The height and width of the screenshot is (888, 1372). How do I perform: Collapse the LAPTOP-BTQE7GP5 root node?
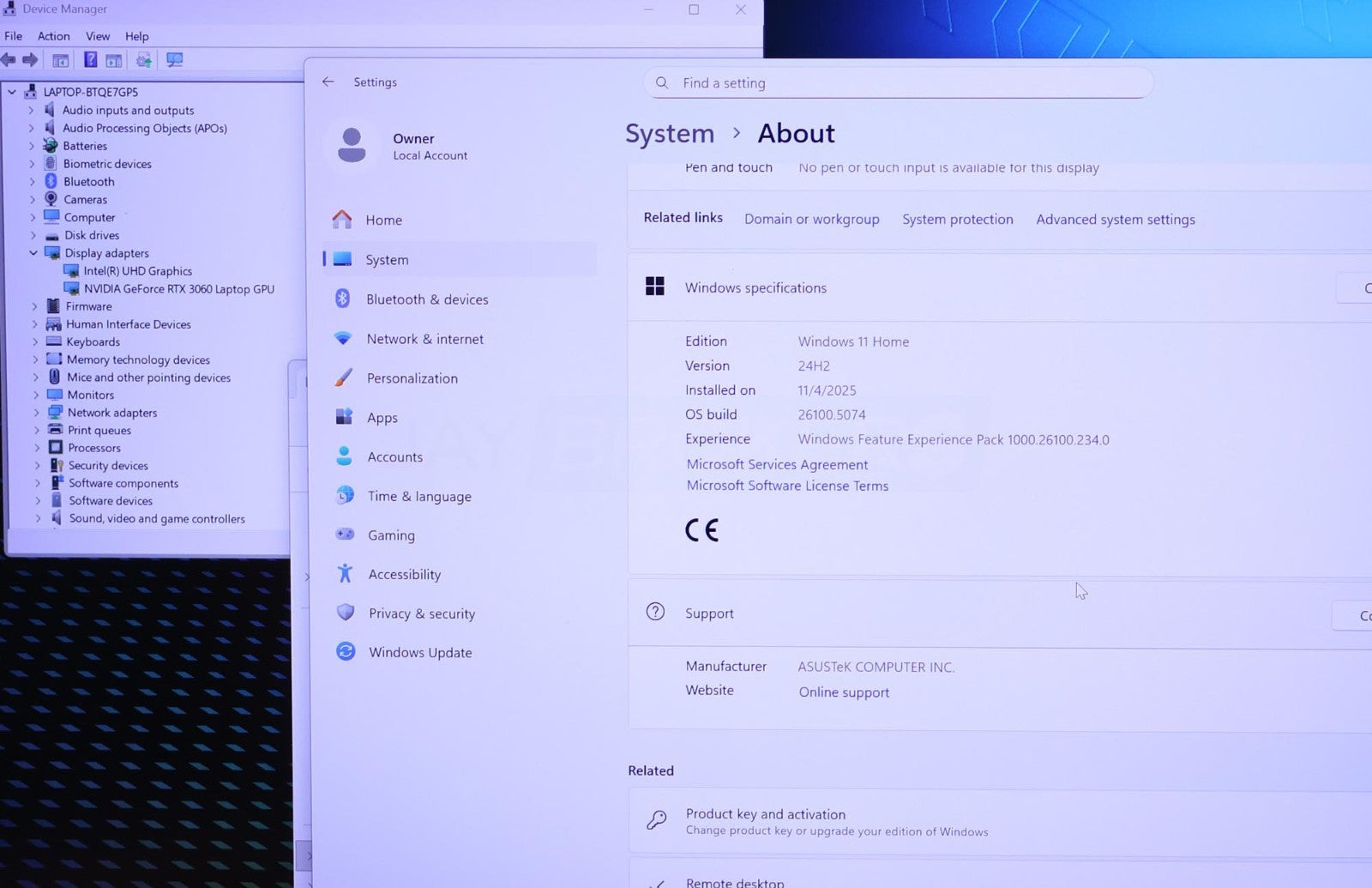(x=12, y=92)
